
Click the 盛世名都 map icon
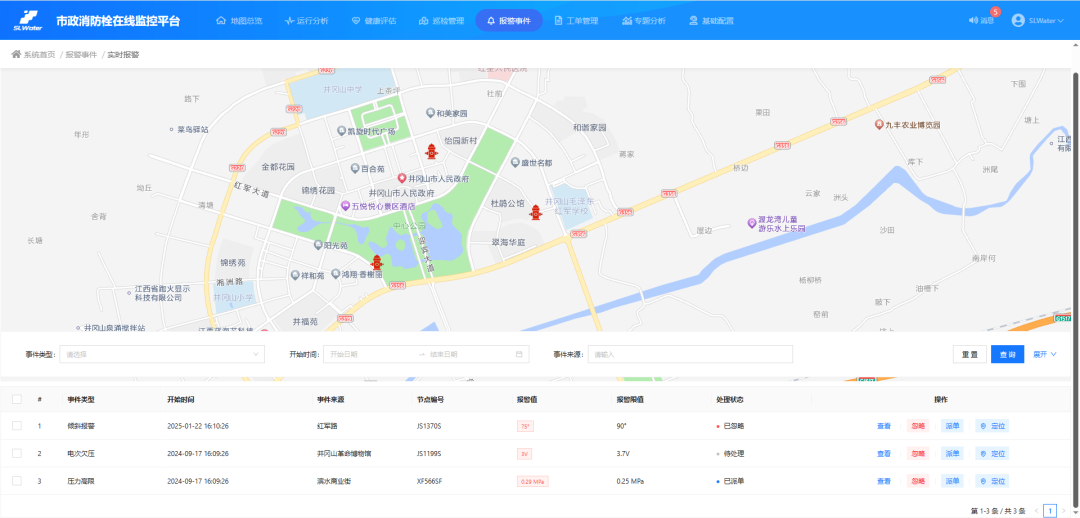515,163
